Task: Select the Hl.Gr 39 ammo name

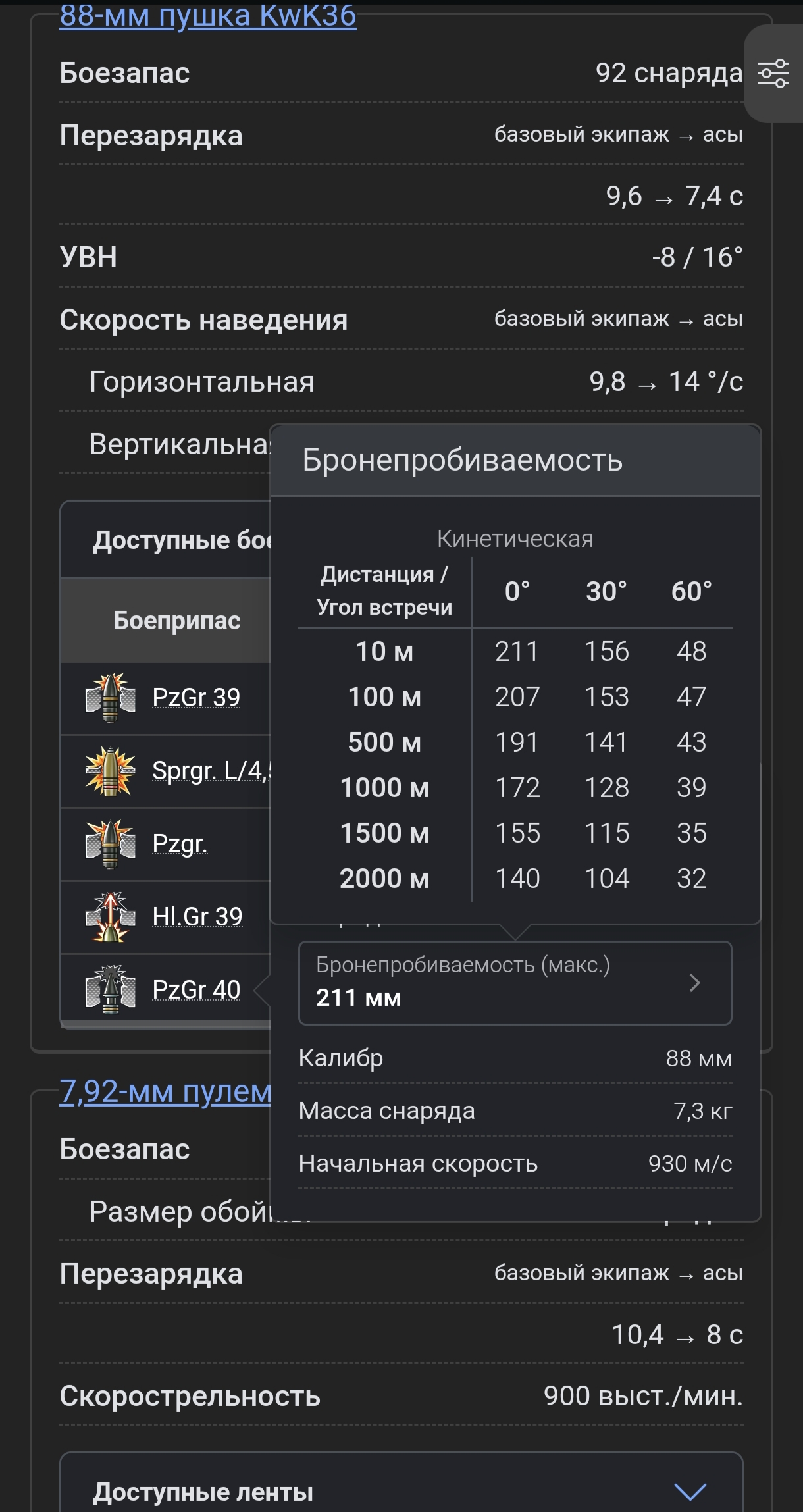Action: (x=197, y=916)
